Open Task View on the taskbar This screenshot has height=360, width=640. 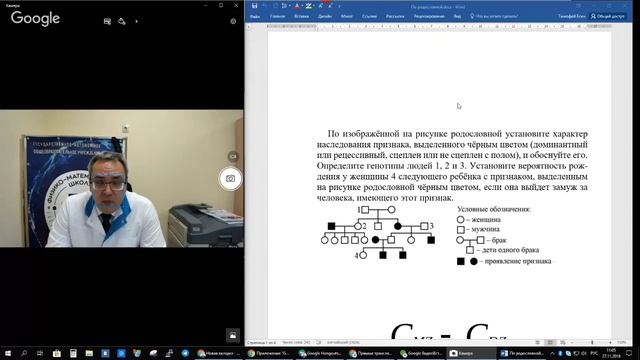(x=40, y=353)
